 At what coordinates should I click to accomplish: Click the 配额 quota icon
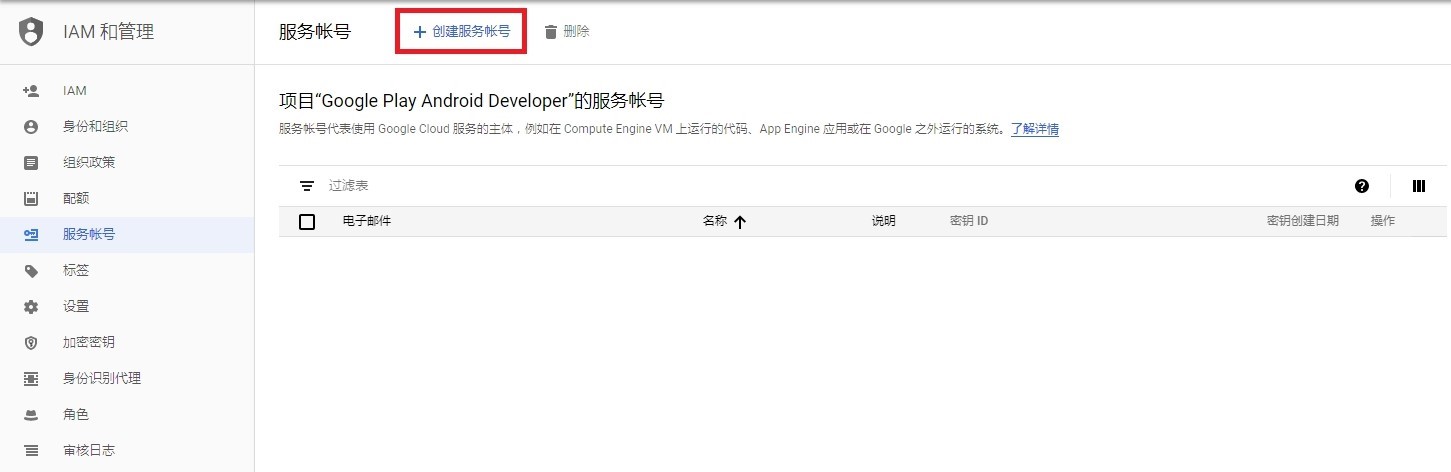pos(31,199)
